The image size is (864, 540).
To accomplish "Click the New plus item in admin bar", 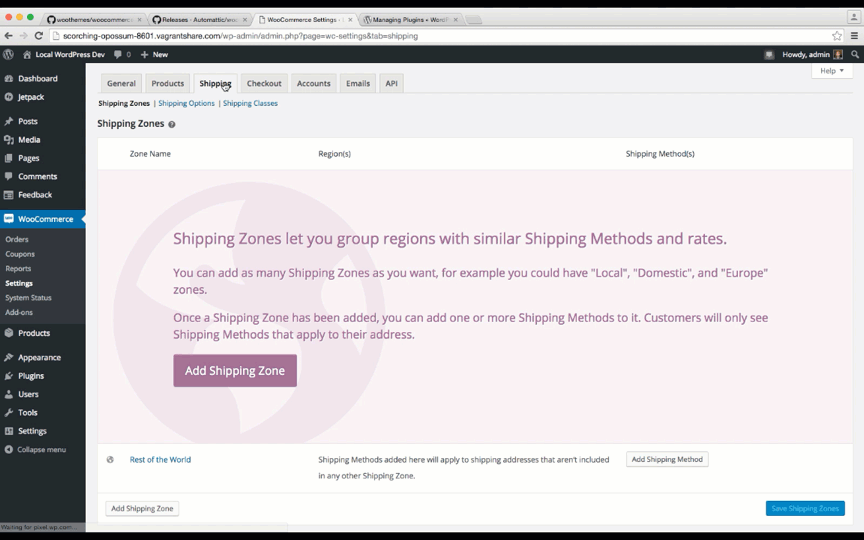I will pos(154,55).
